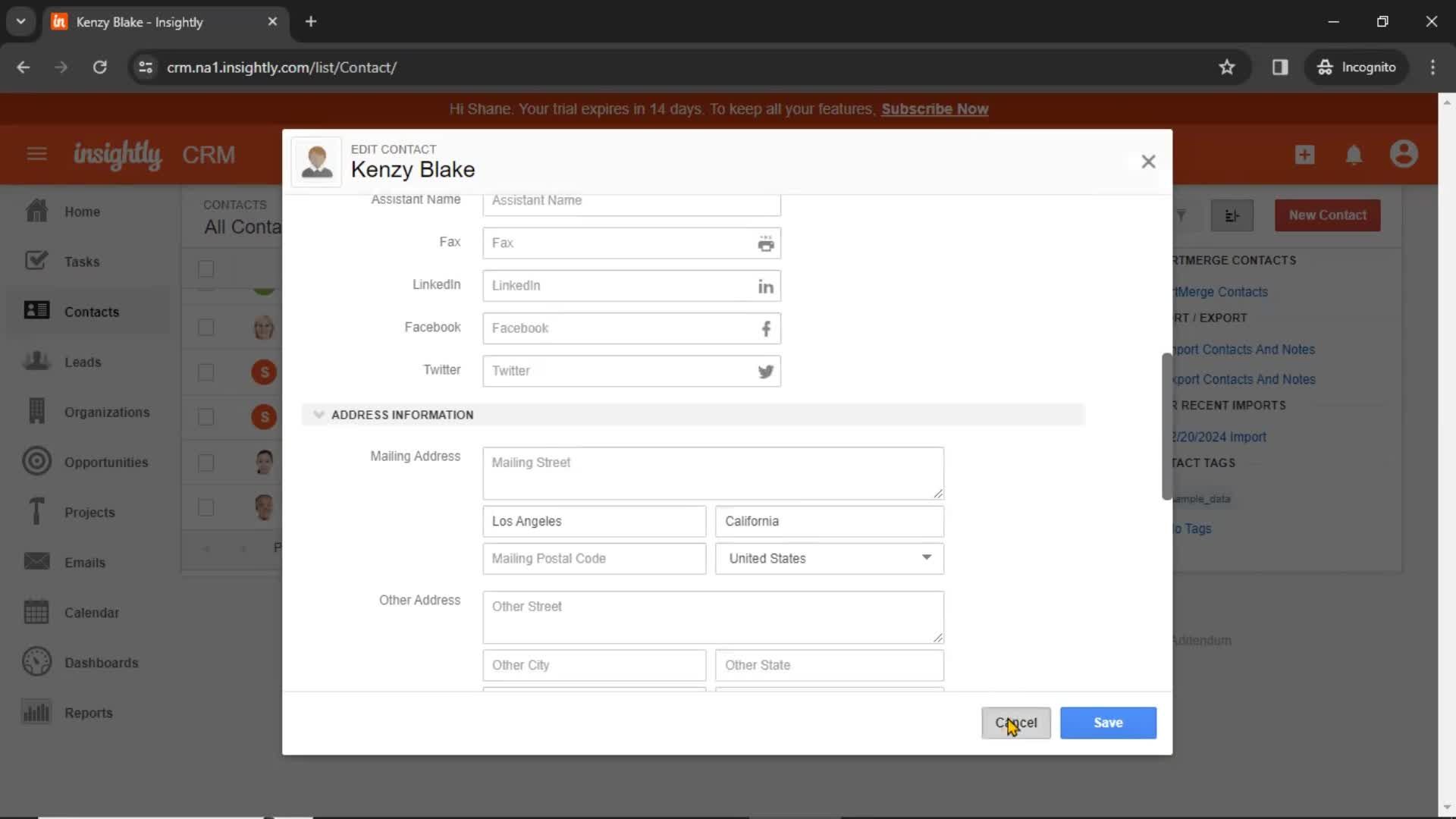Click the Facebook icon in contact form

coord(765,329)
